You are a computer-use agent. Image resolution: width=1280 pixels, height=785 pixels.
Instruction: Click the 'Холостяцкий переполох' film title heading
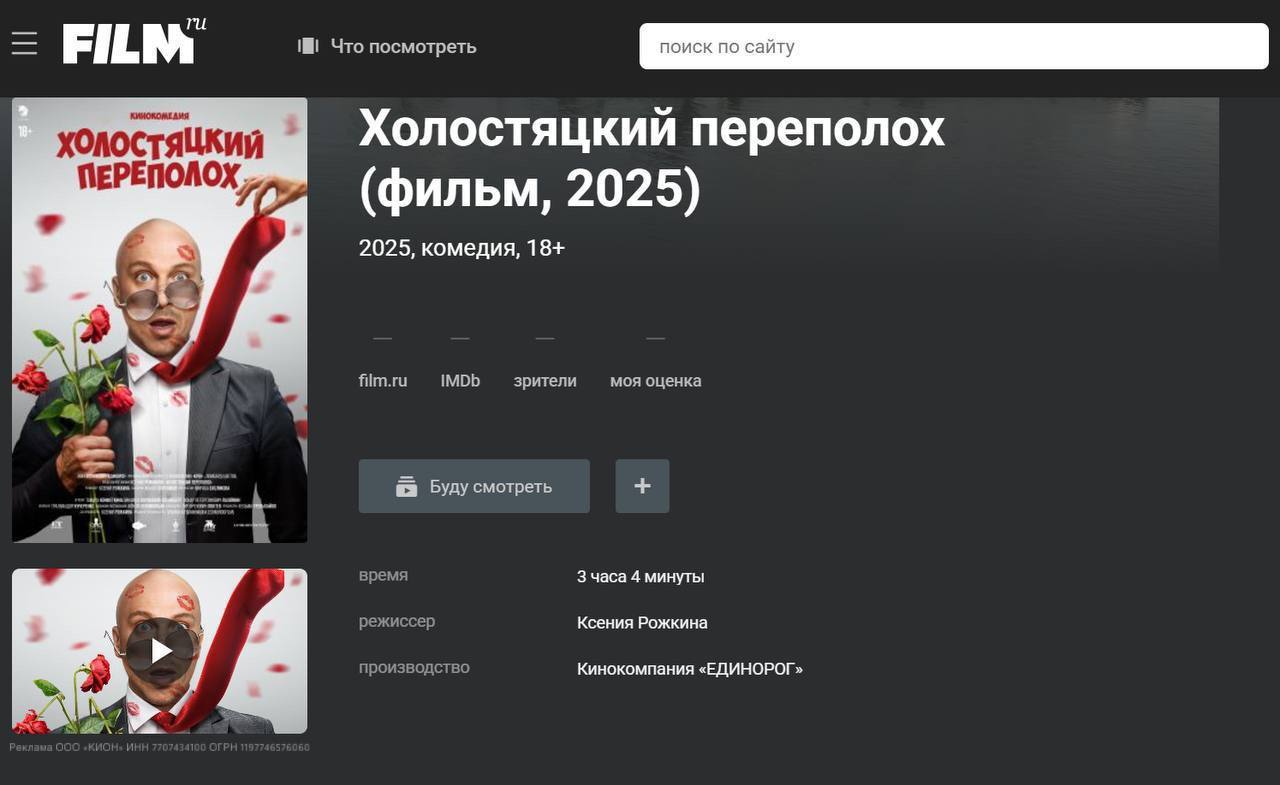652,158
